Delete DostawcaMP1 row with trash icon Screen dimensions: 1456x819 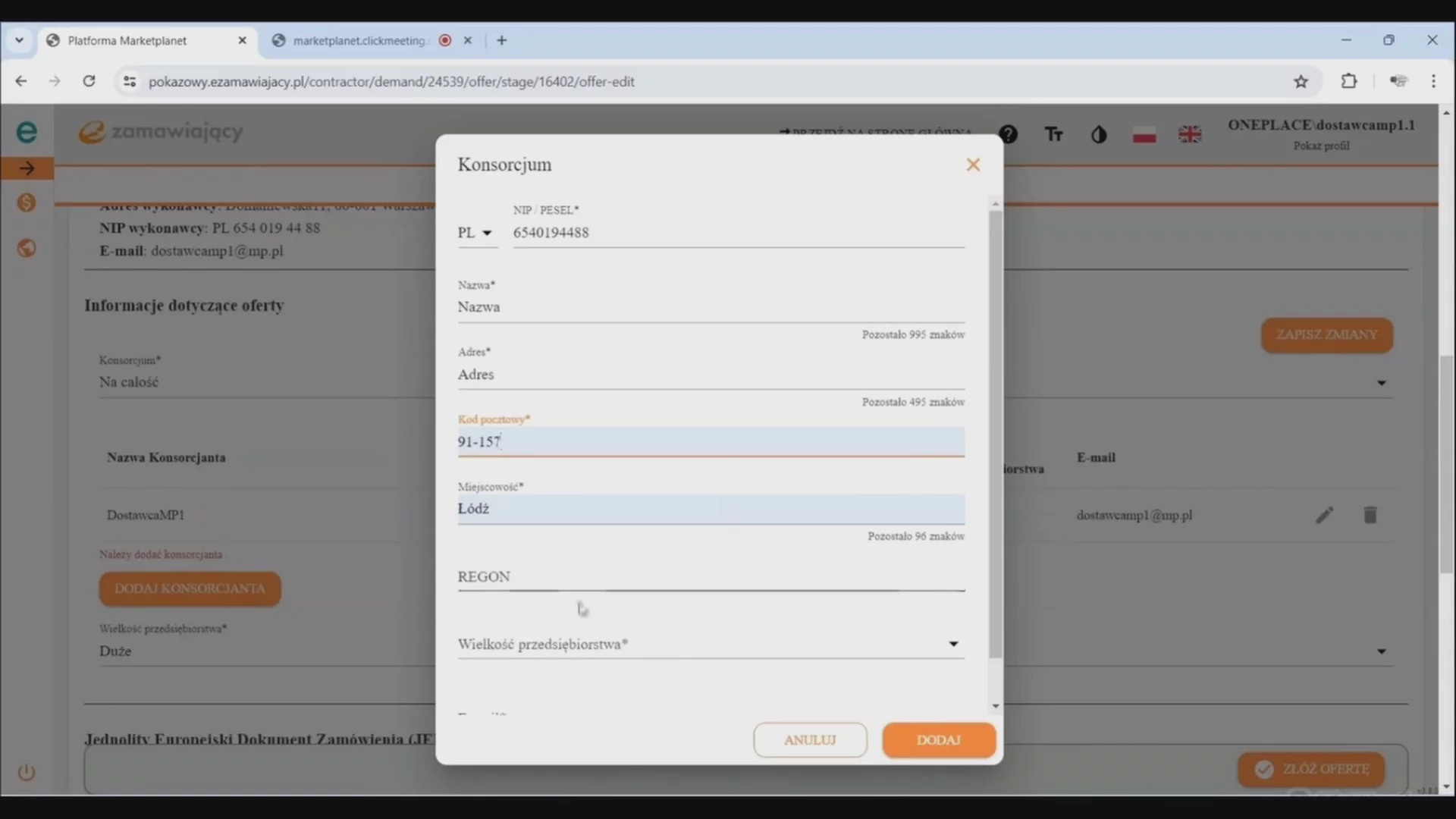pos(1370,516)
